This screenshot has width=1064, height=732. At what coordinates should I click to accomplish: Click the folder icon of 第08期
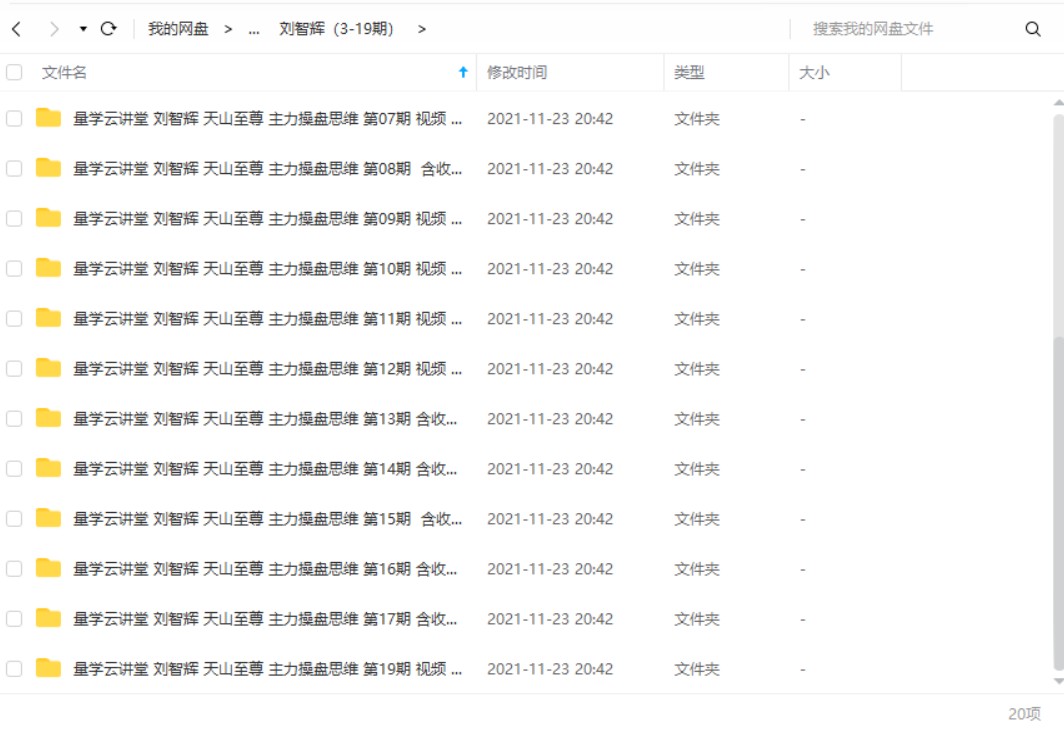(x=48, y=168)
